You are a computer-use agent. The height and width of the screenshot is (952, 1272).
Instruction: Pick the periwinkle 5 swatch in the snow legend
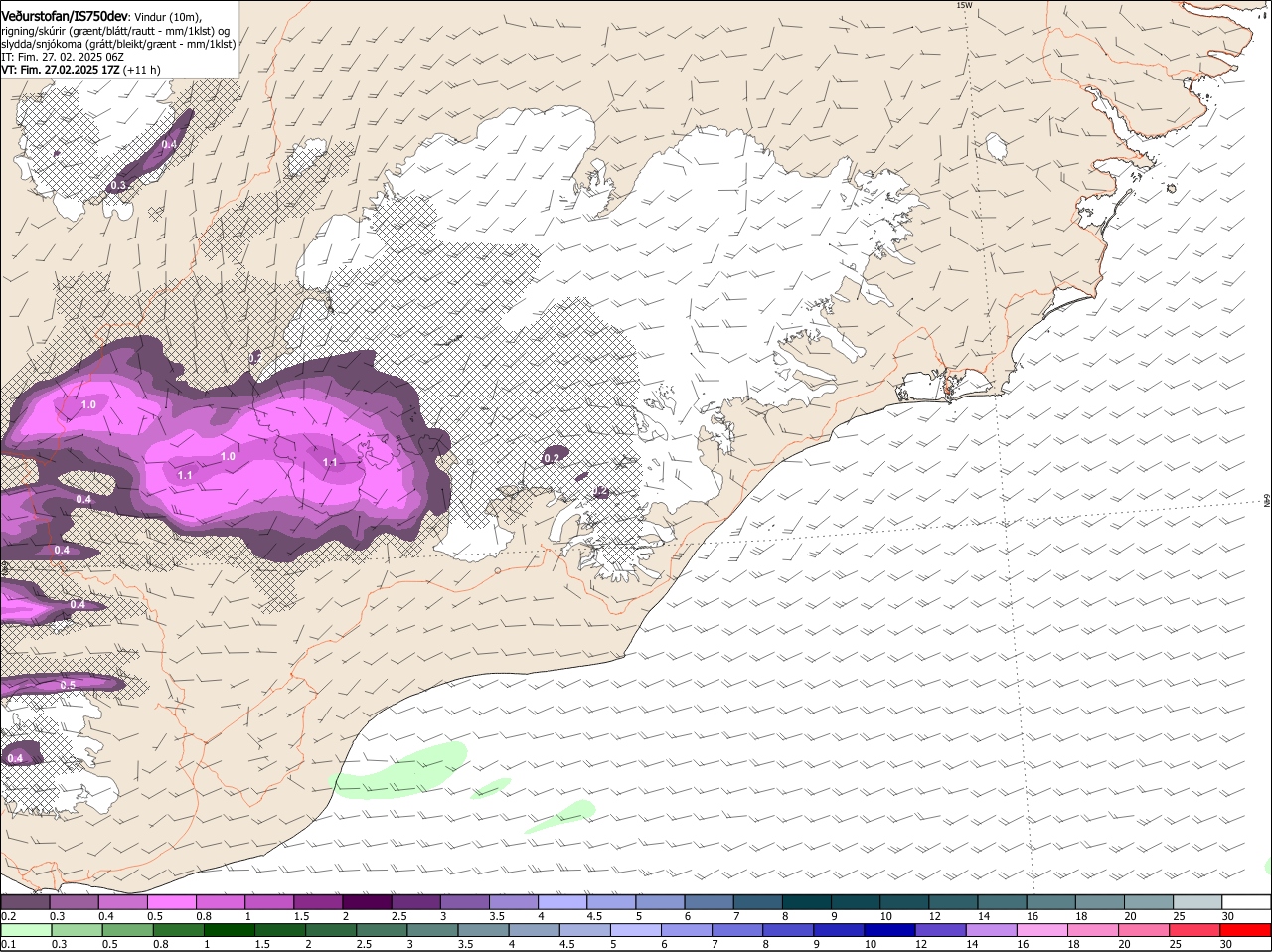pos(660,902)
